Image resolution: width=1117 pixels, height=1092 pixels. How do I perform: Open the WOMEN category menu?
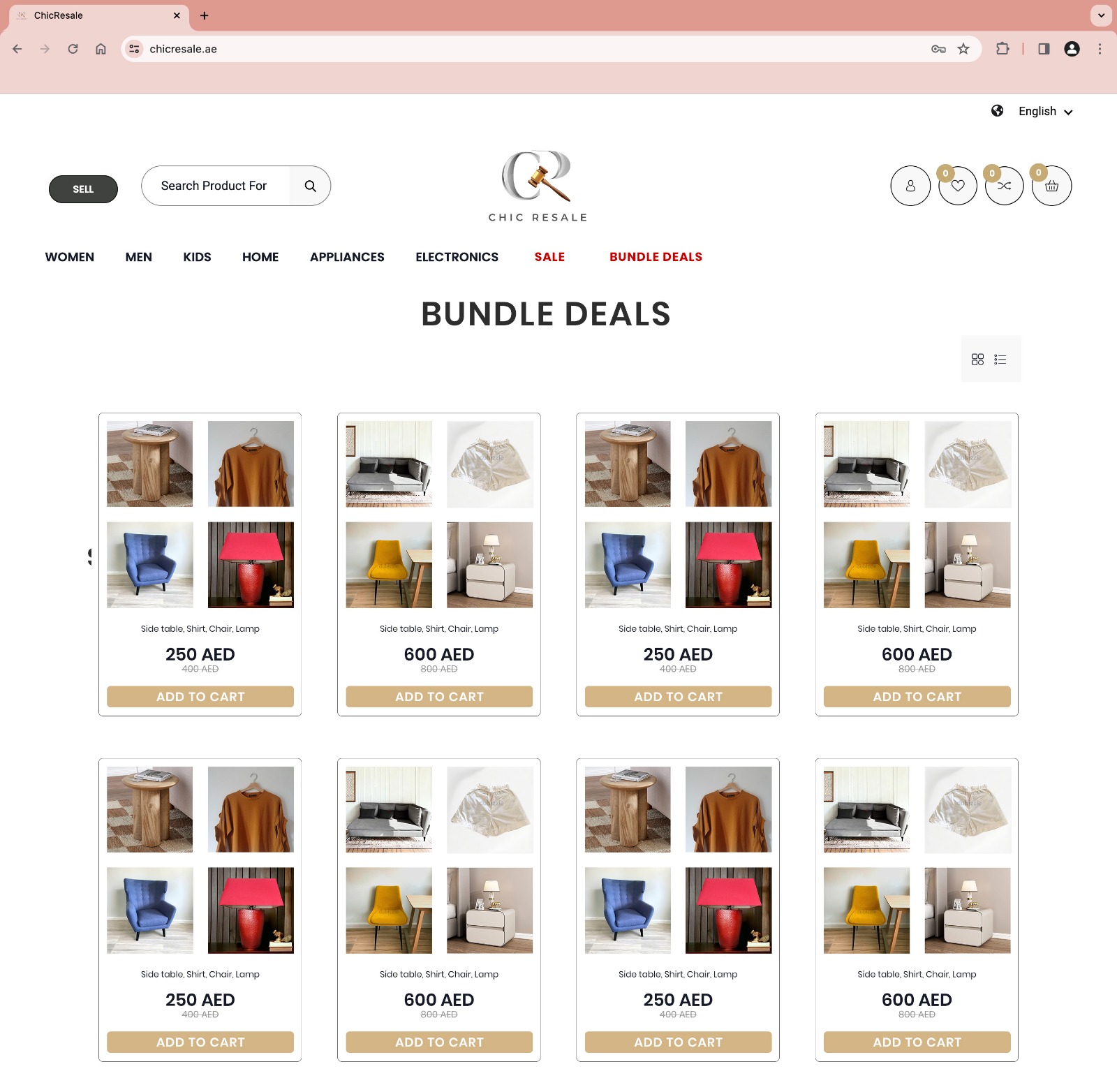[x=70, y=257]
